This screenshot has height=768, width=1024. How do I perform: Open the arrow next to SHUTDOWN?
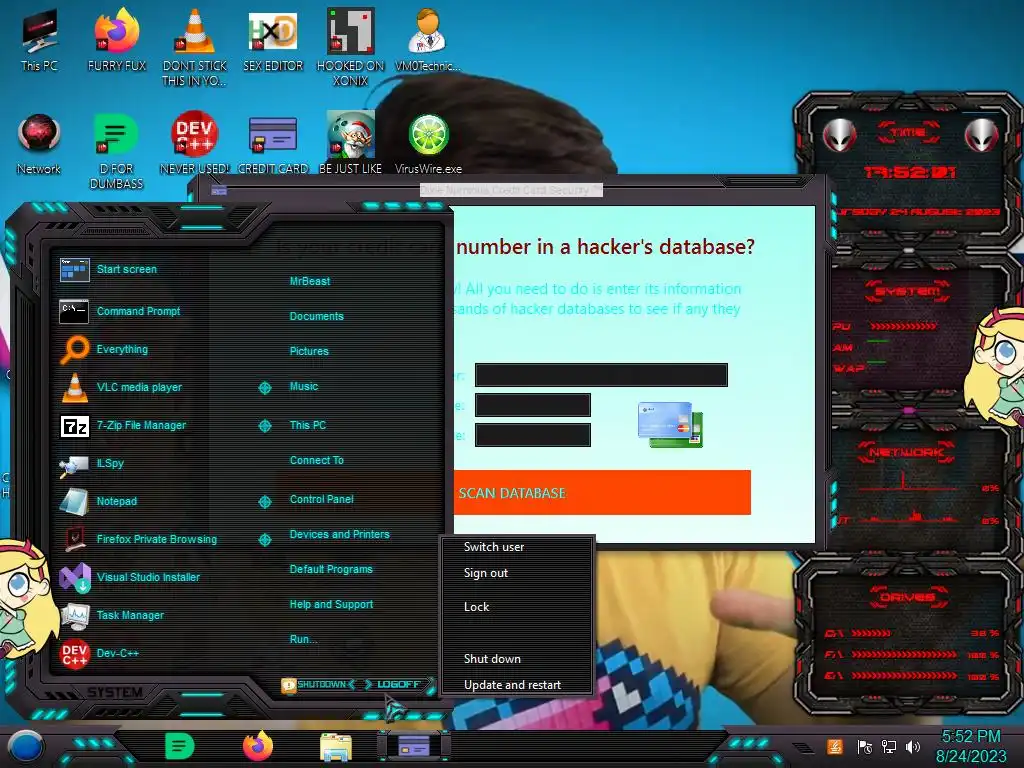[352, 684]
